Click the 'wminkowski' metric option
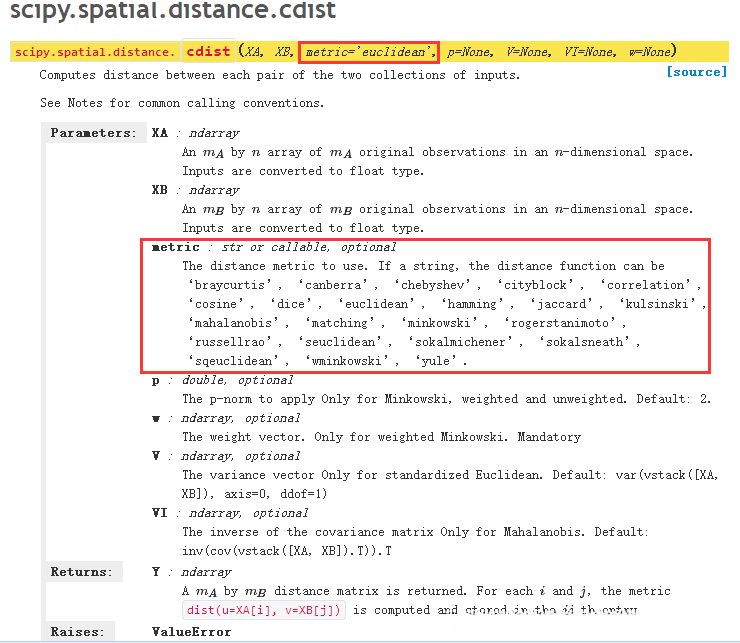This screenshot has height=643, width=740. point(347,361)
